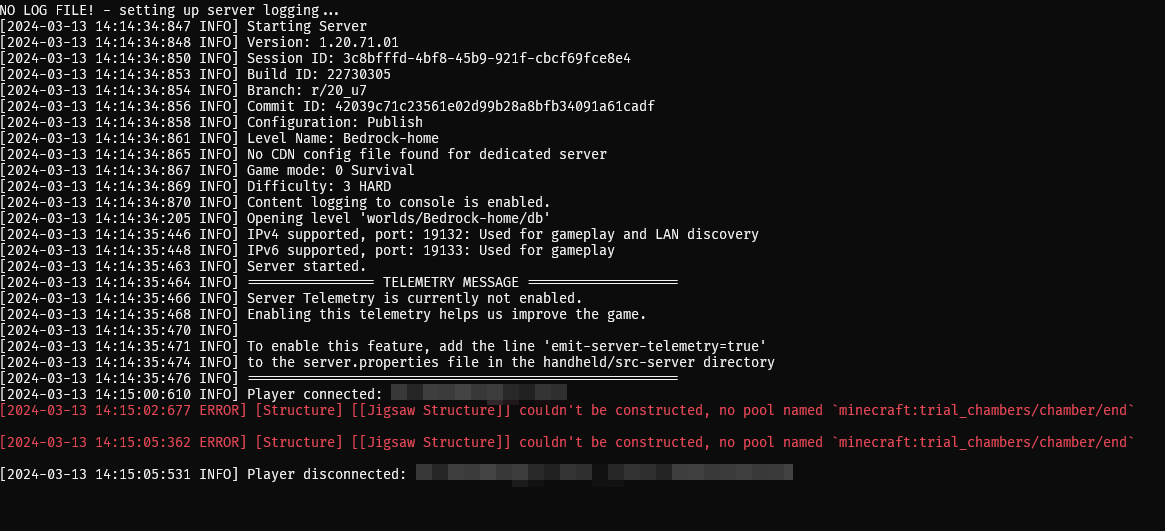The width and height of the screenshot is (1165, 531).
Task: Click the Opening level 'worlds/Bedrock-home/db' line
Action: click(399, 218)
